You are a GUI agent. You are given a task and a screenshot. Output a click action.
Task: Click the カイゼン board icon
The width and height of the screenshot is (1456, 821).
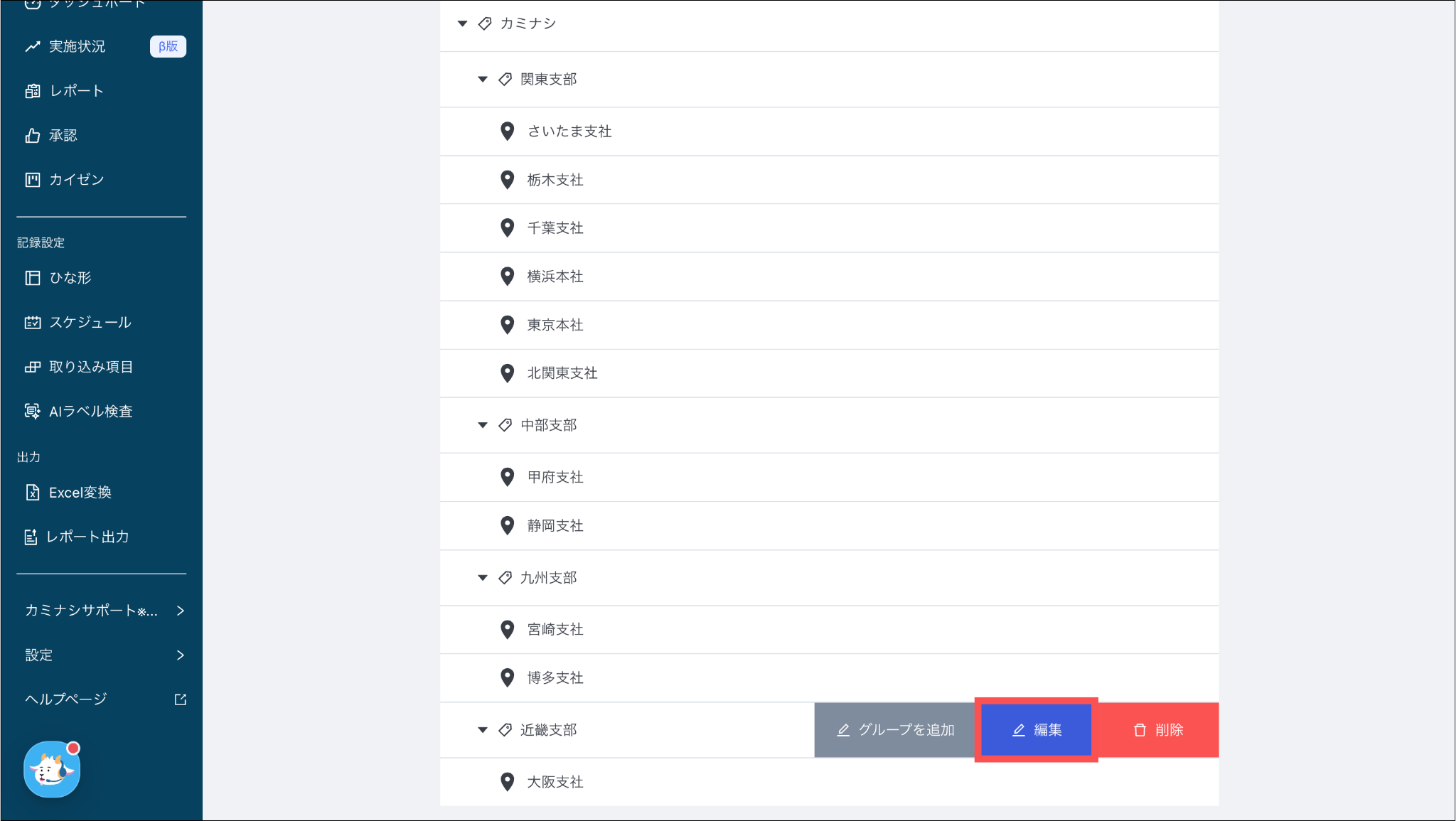(x=33, y=180)
